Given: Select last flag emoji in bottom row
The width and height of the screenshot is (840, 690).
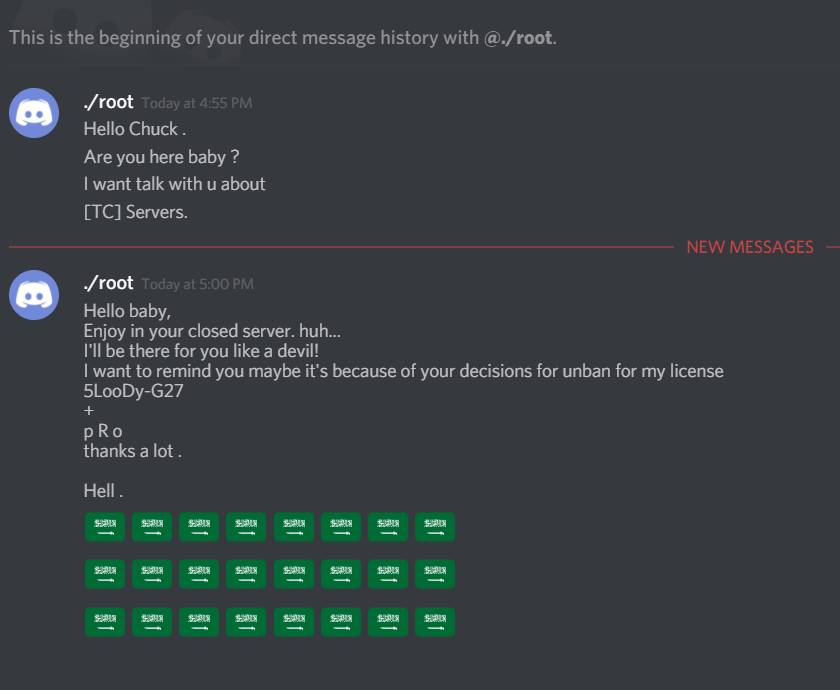Looking at the screenshot, I should pos(435,621).
